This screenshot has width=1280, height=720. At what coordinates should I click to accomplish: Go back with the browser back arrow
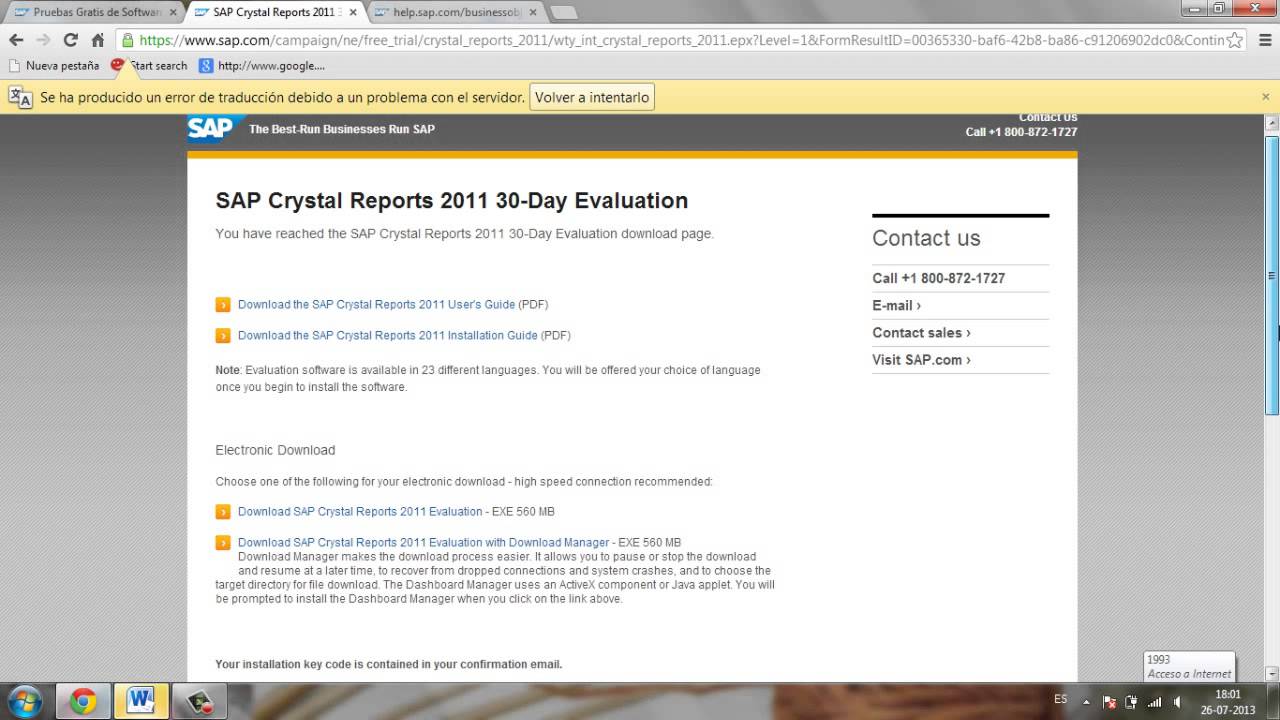tap(16, 40)
